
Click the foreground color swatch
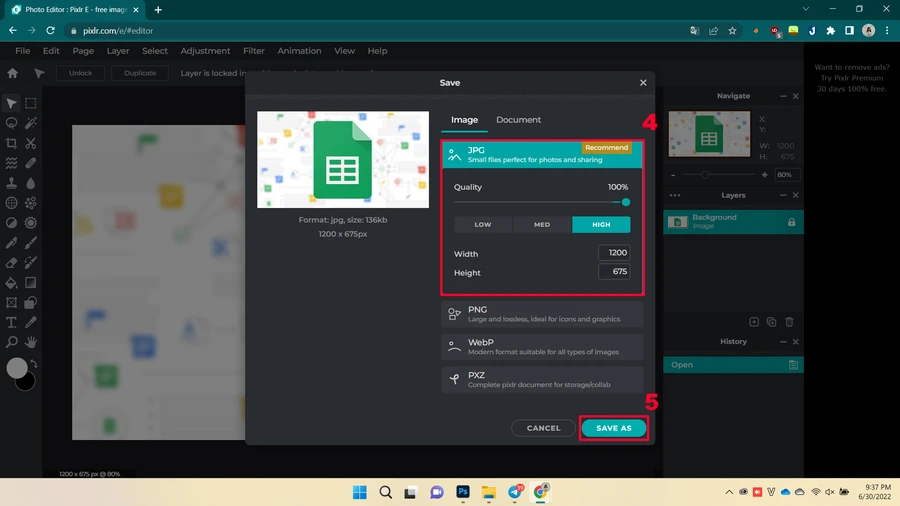click(17, 368)
